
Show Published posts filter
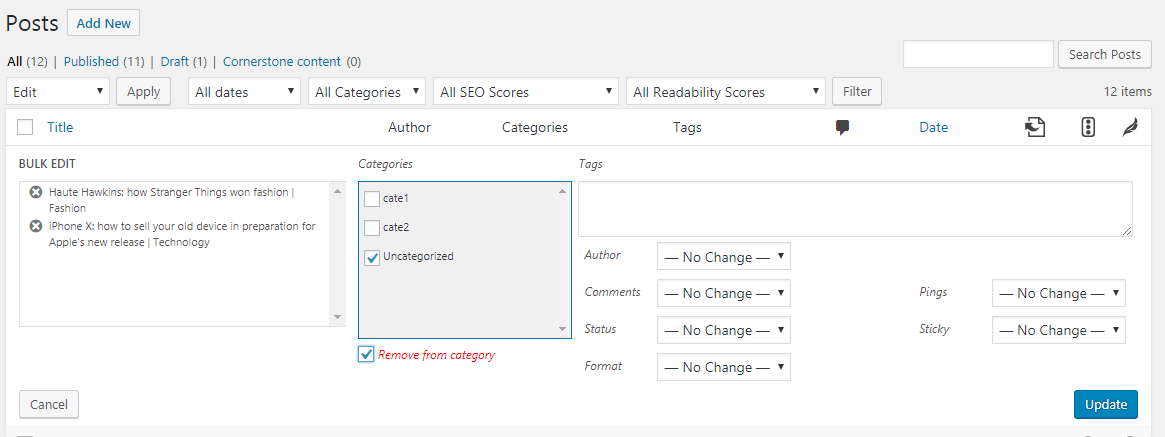pyautogui.click(x=91, y=62)
